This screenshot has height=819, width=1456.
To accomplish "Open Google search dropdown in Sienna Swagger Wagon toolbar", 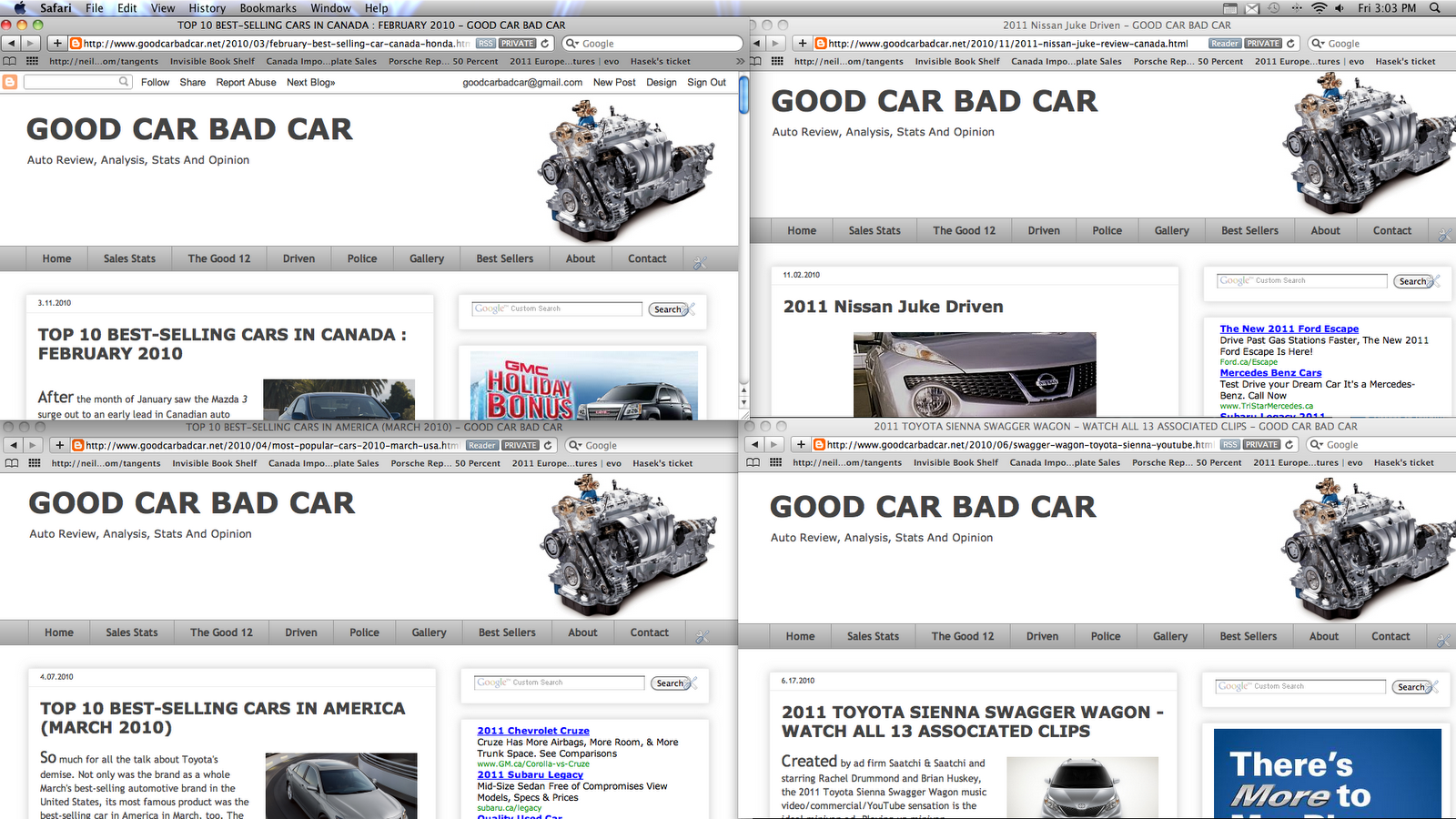I will tap(1316, 444).
